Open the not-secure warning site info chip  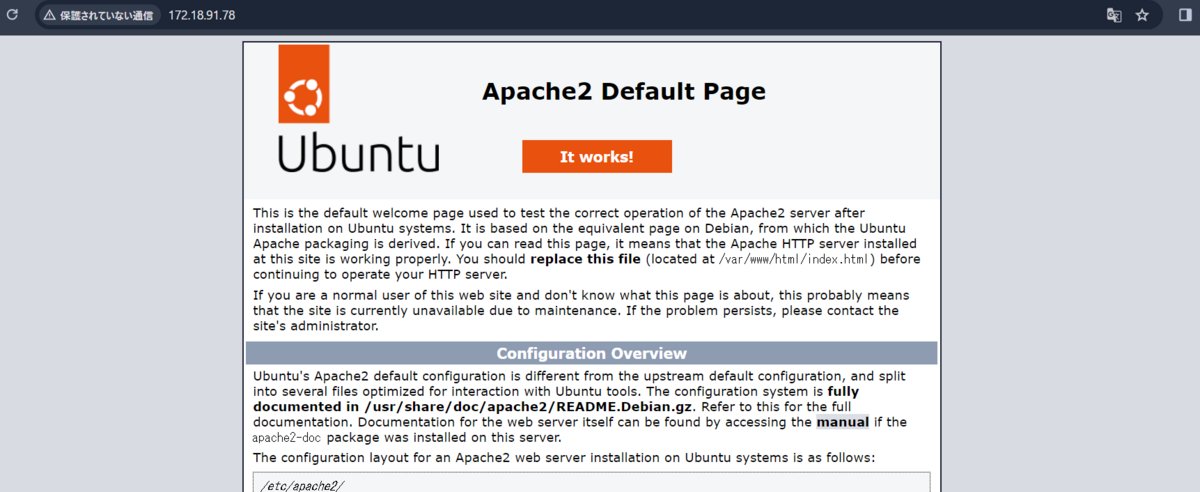98,16
